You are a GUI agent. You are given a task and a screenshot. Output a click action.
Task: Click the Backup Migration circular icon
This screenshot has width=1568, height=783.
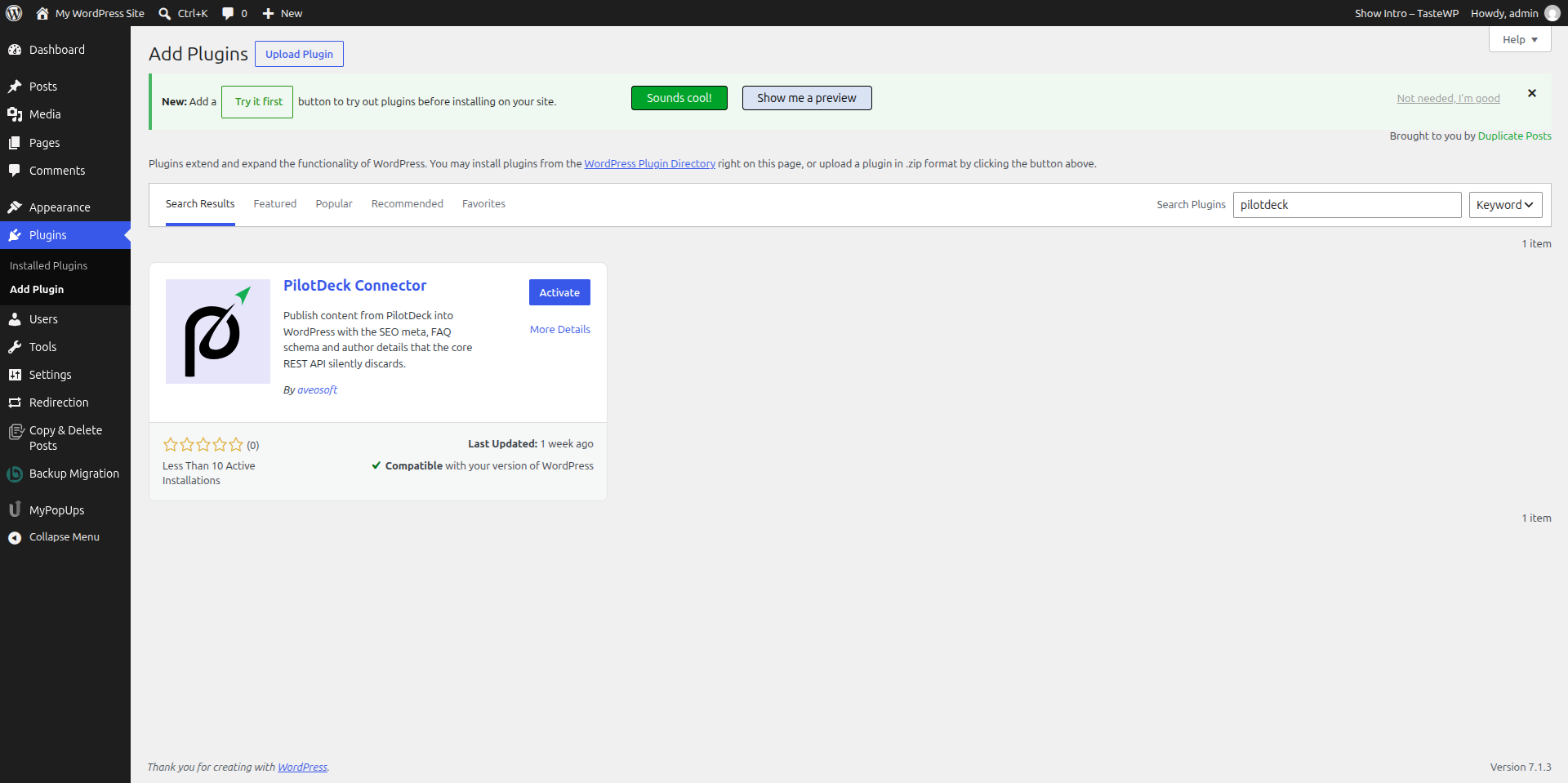[15, 474]
